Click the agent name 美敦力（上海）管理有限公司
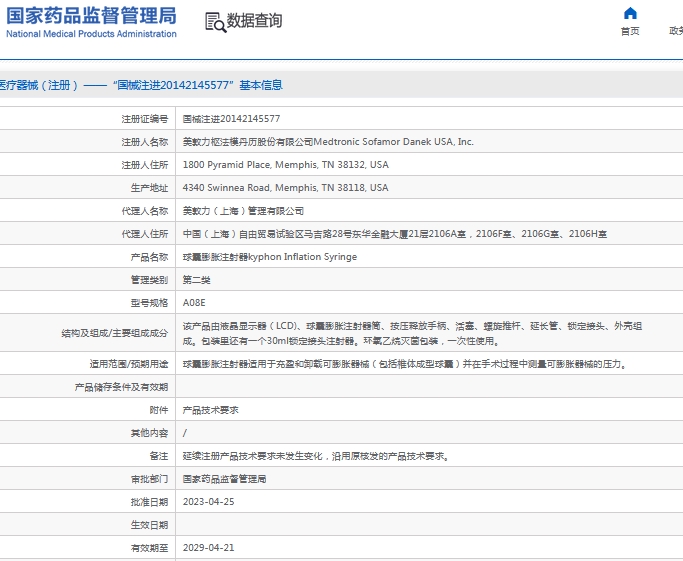 243,211
